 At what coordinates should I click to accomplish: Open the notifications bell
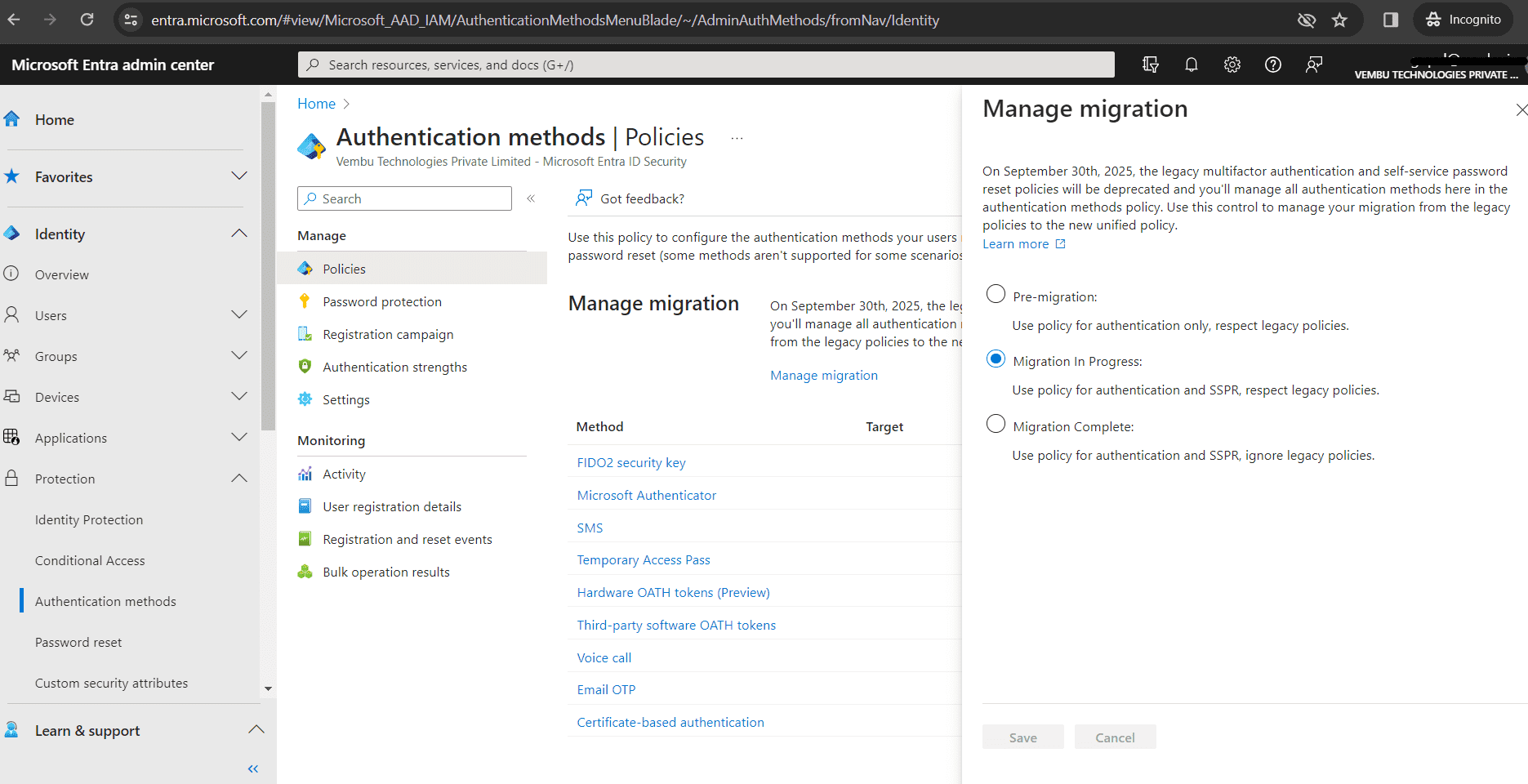pos(1192,65)
